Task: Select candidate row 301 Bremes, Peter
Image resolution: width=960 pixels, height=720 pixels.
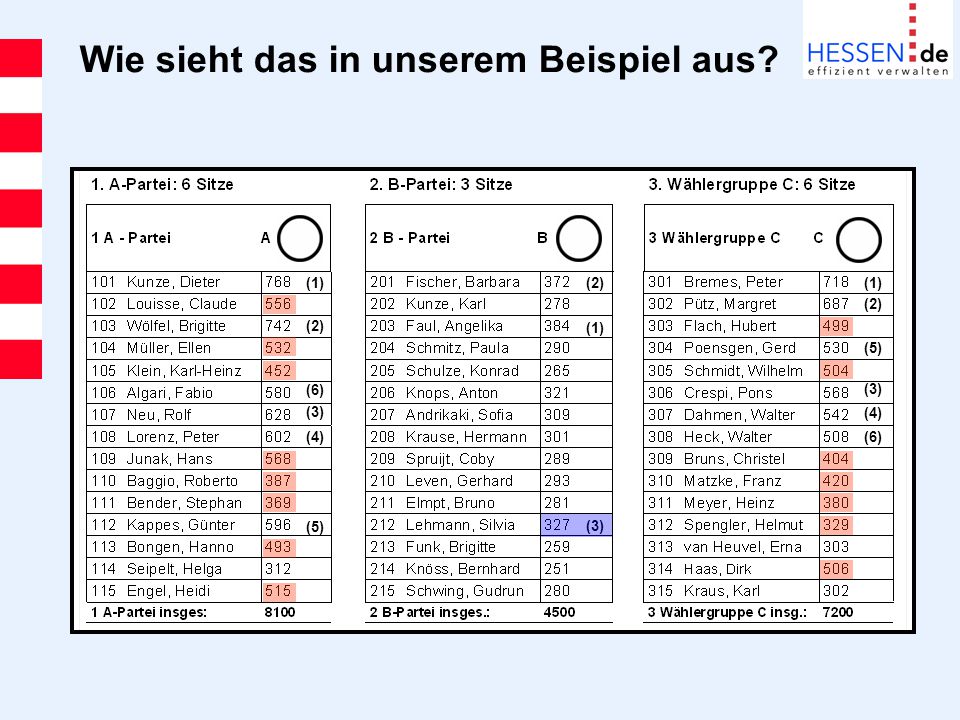Action: pyautogui.click(x=768, y=282)
